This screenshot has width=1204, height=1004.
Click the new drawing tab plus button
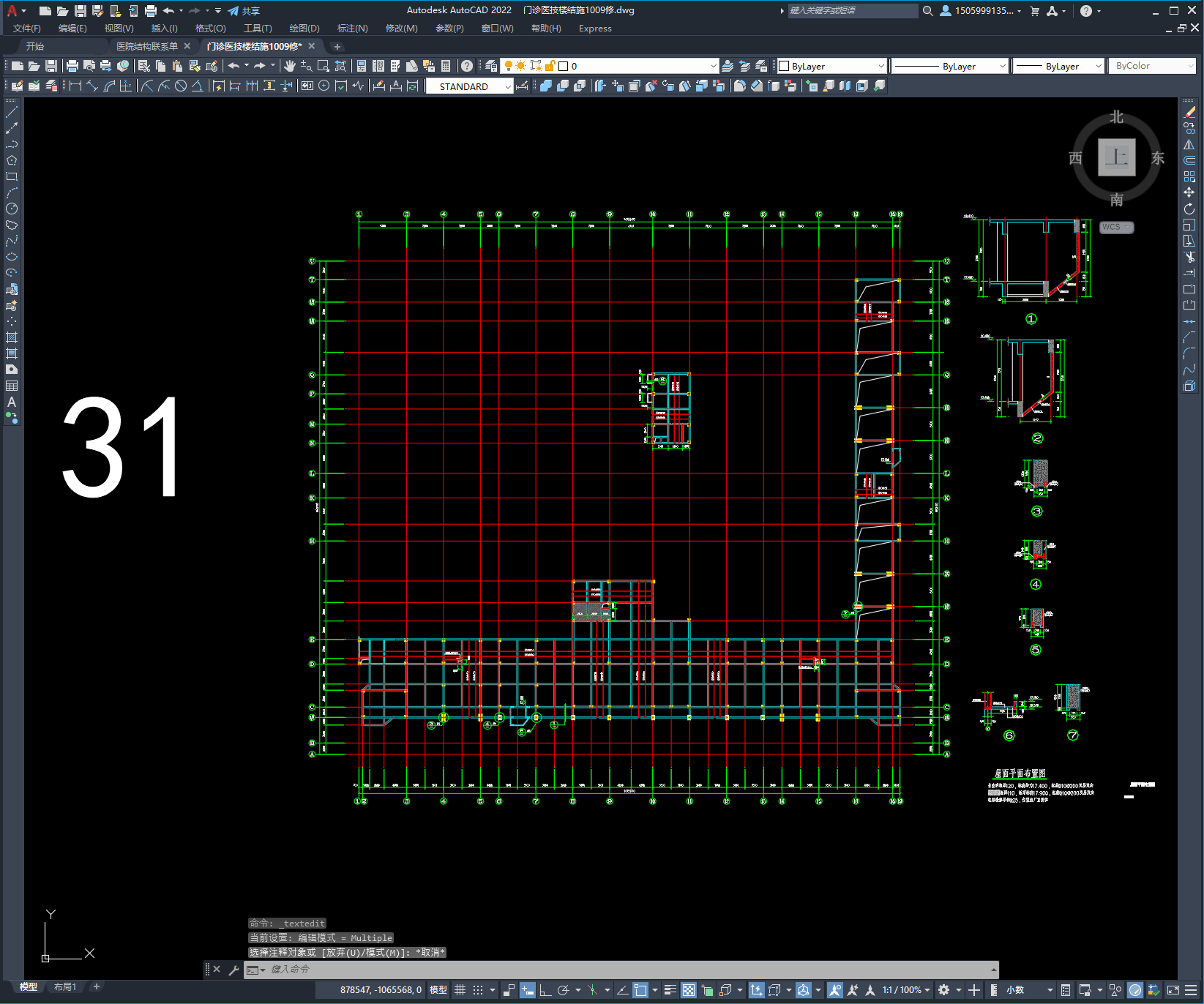337,46
